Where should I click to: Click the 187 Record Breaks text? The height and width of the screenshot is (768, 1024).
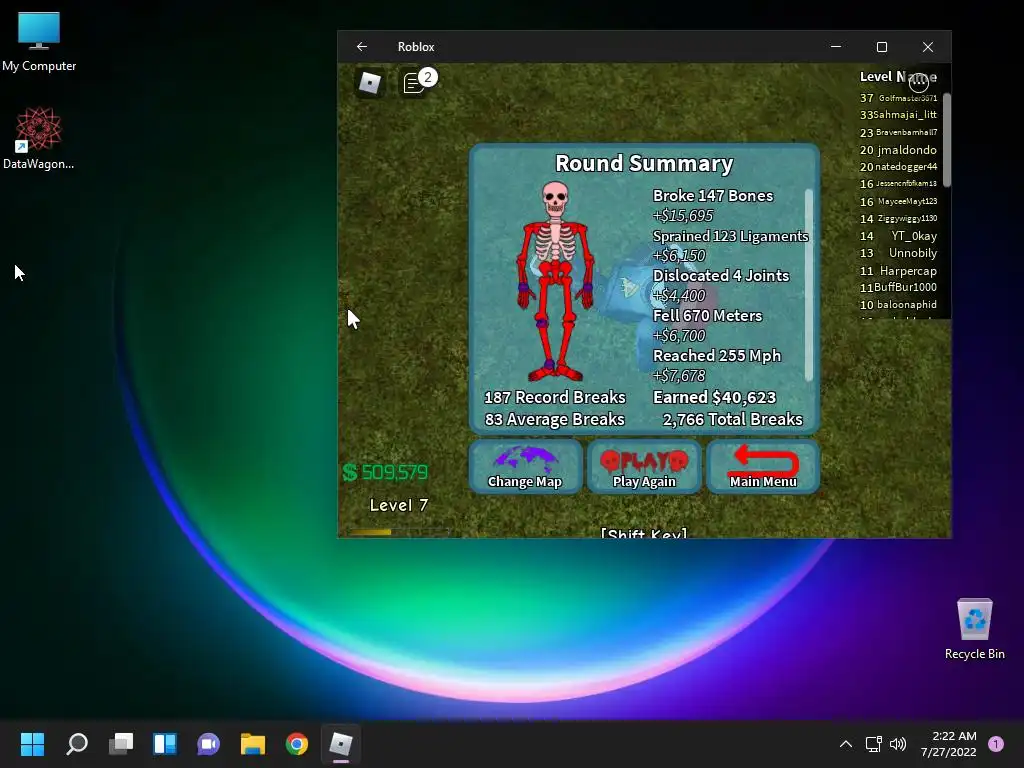point(554,397)
